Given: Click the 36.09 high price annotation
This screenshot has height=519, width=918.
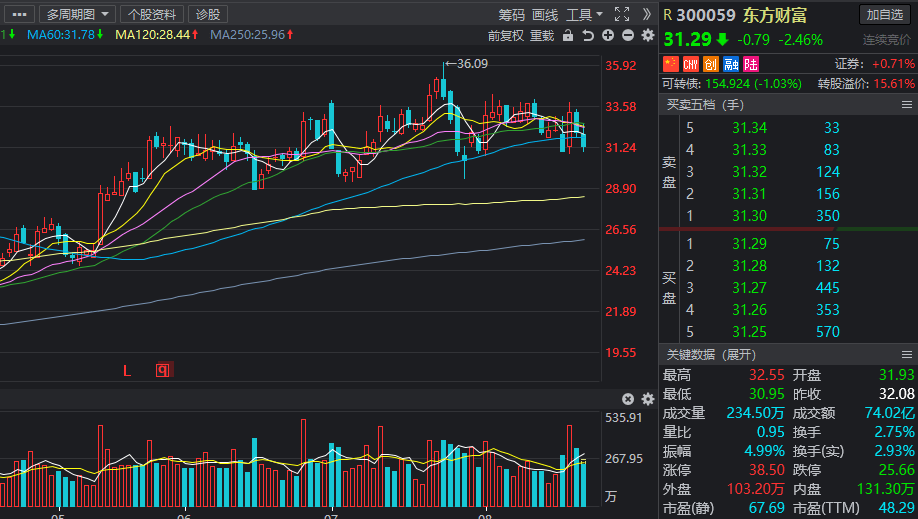Looking at the screenshot, I should pos(466,63).
